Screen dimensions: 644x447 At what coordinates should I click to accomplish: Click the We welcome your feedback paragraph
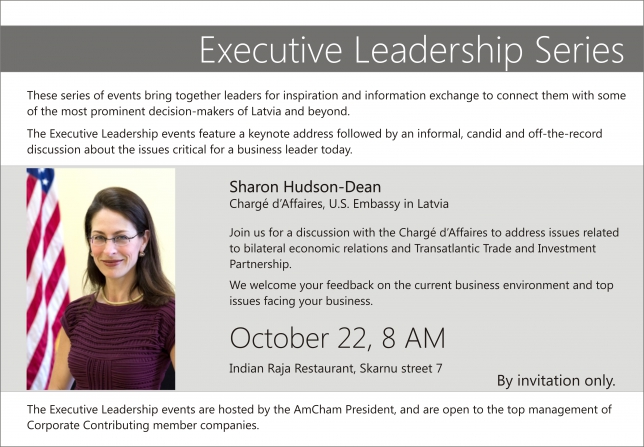pyautogui.click(x=421, y=293)
